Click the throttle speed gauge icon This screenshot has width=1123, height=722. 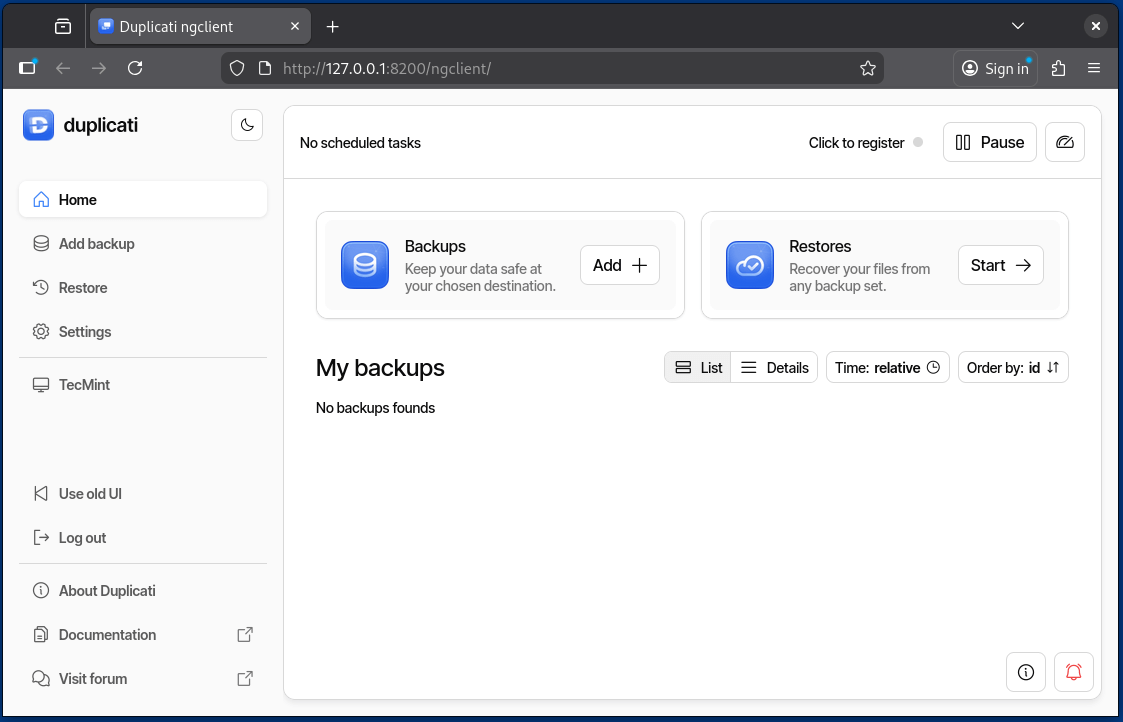(x=1064, y=143)
